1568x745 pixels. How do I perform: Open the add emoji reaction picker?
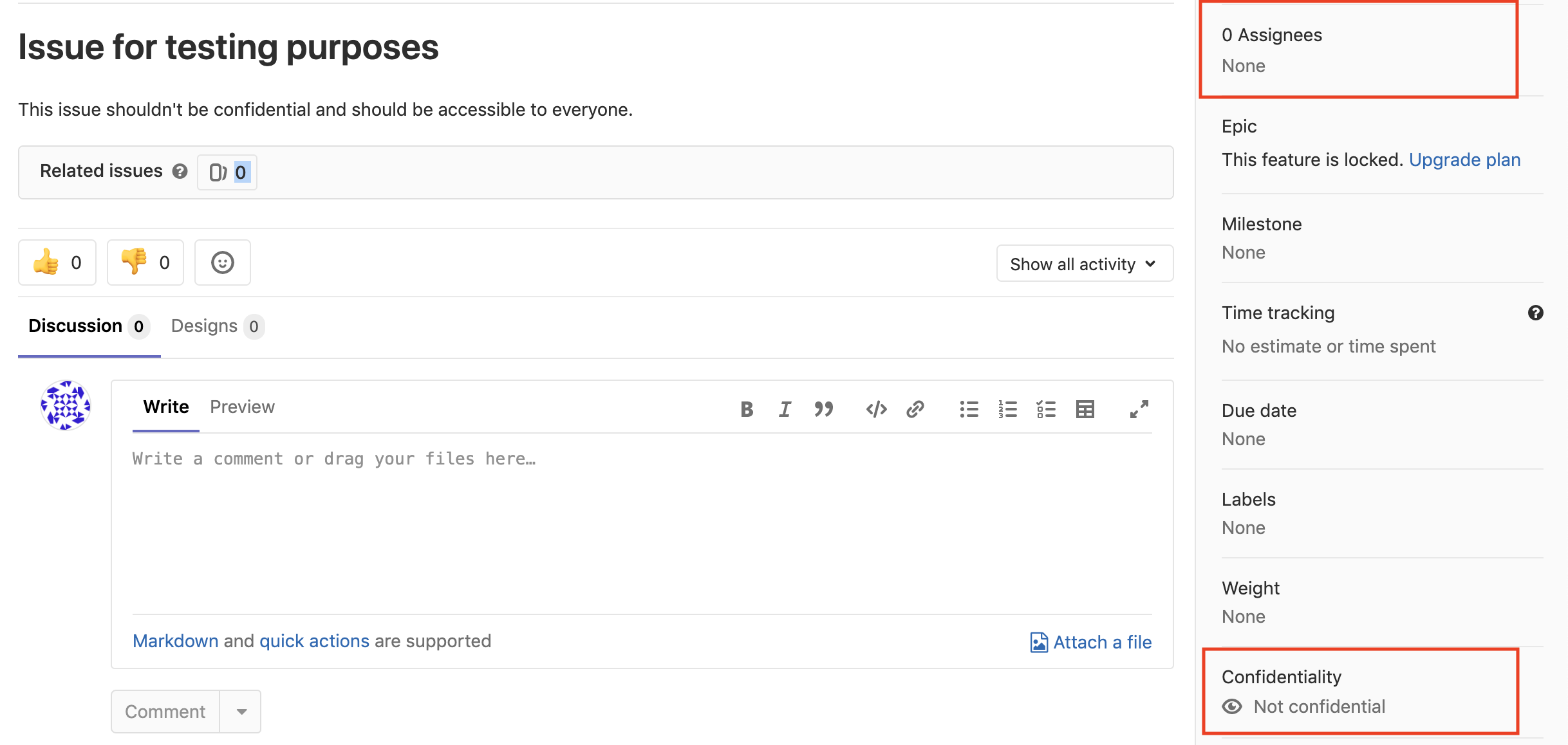click(x=223, y=262)
